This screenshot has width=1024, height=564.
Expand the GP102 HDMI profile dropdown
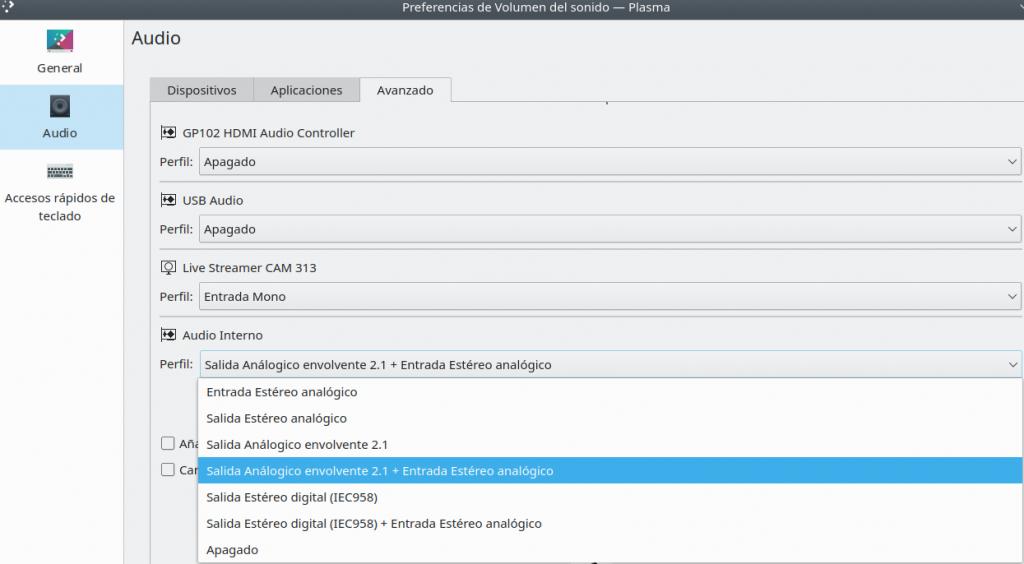(x=609, y=162)
